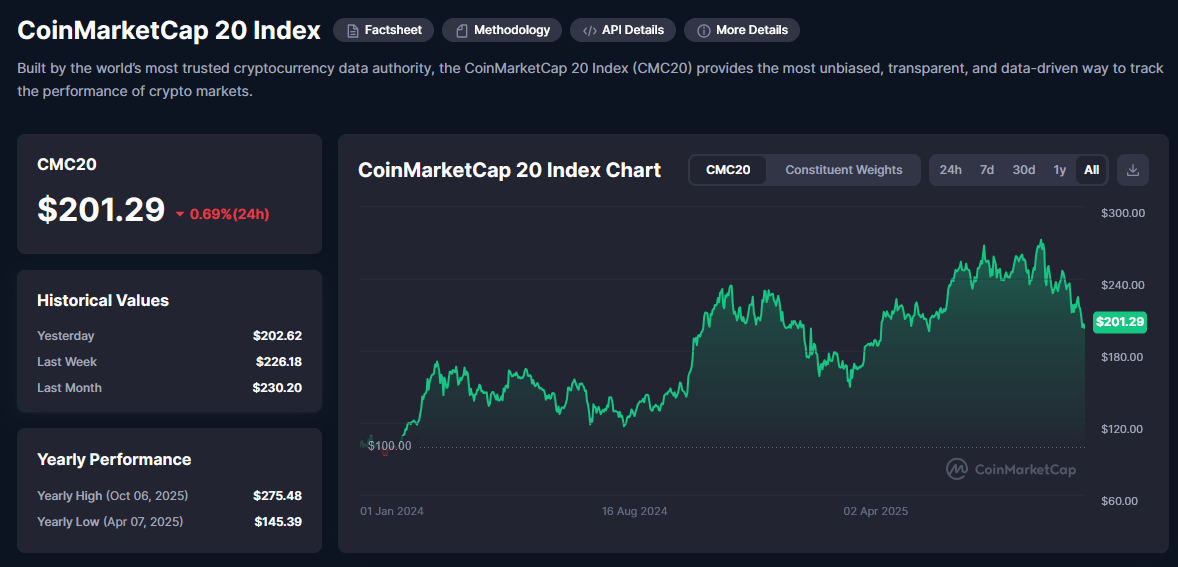Image resolution: width=1178 pixels, height=567 pixels.
Task: Open the Factsheet button
Action: 383,30
